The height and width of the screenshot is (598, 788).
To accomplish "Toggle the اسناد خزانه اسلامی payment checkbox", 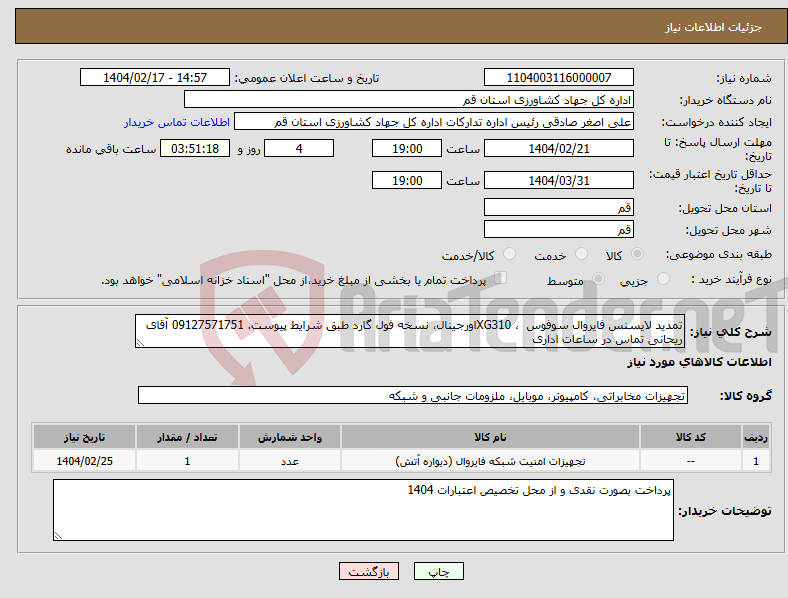I will [501, 278].
